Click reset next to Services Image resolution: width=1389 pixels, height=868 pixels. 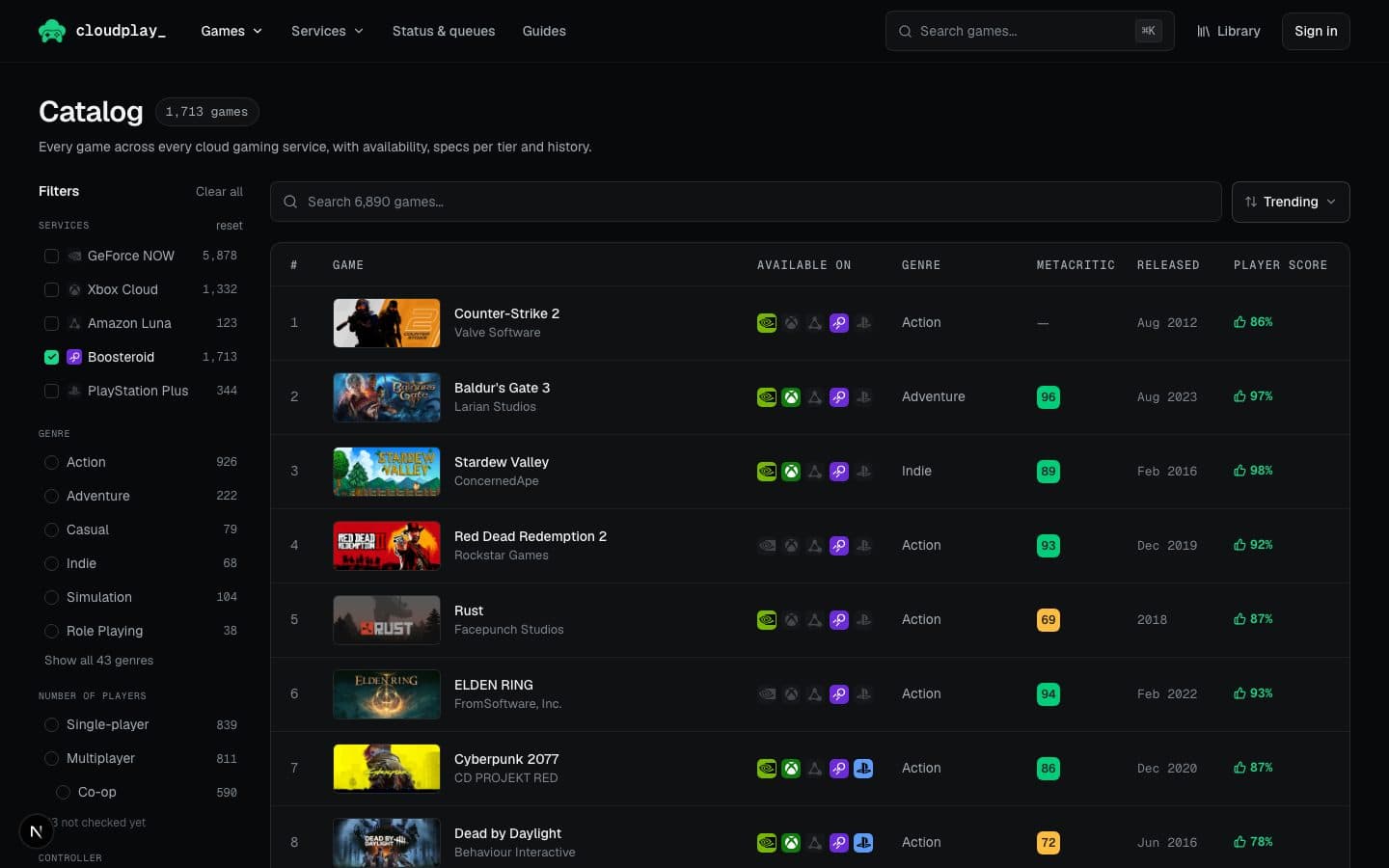click(x=230, y=226)
